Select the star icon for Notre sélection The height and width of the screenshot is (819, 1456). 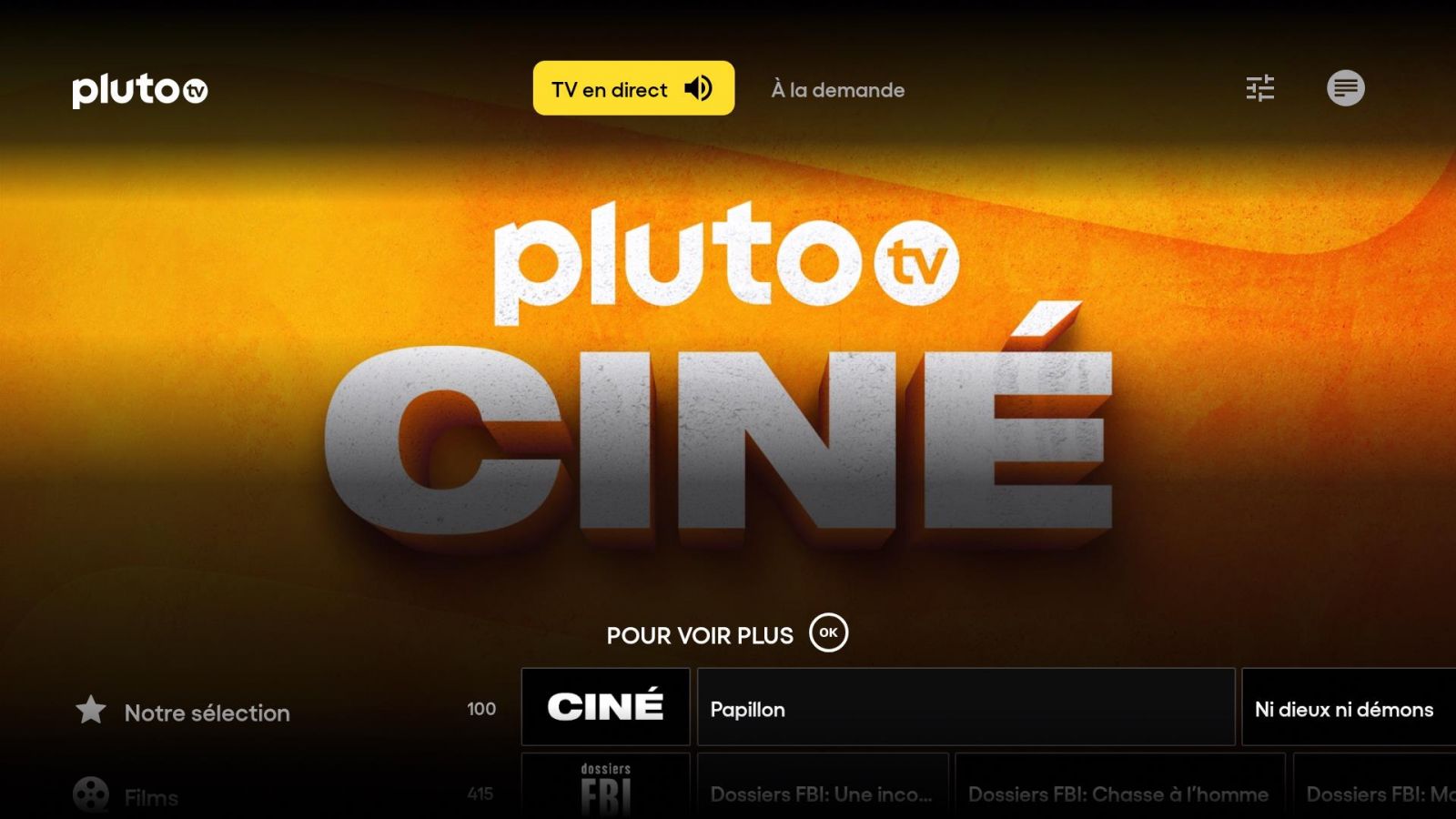click(91, 710)
